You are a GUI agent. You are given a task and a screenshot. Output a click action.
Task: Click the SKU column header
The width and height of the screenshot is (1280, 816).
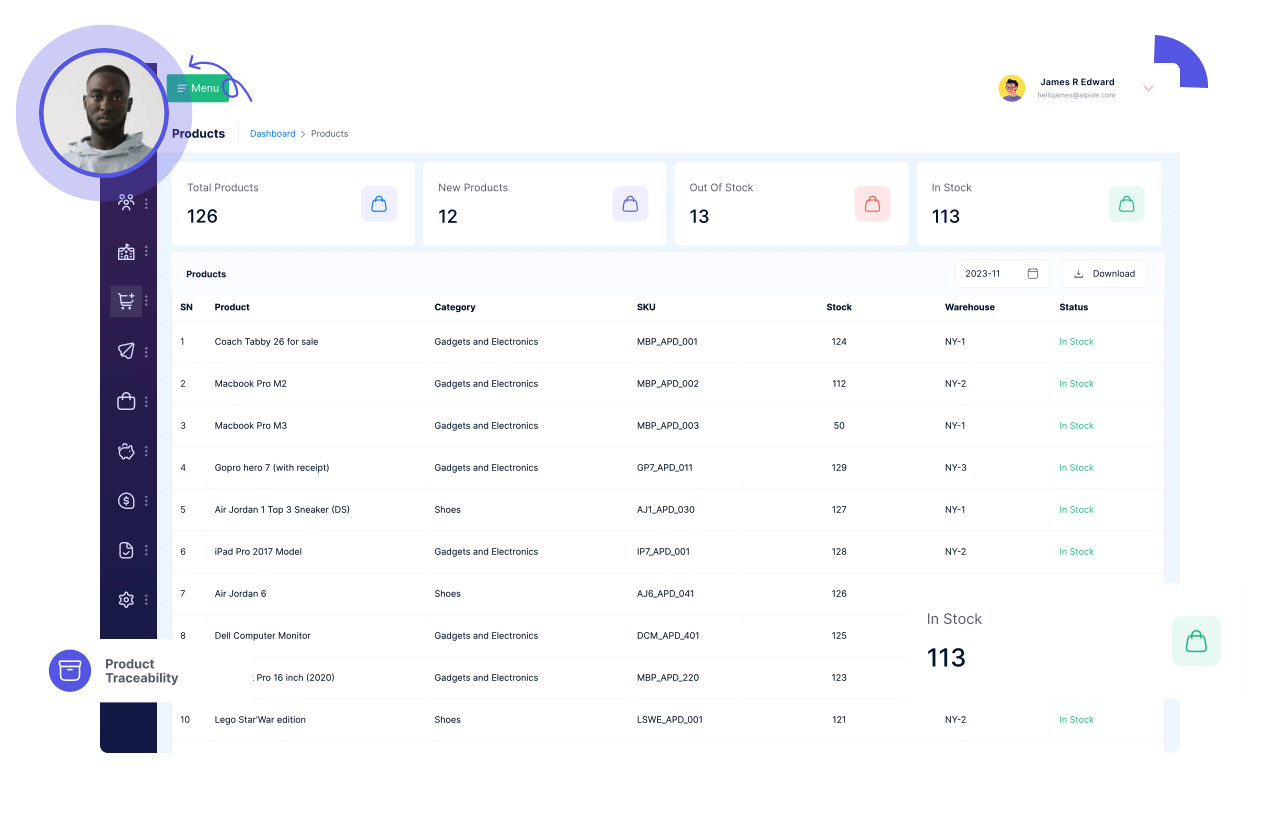(646, 307)
